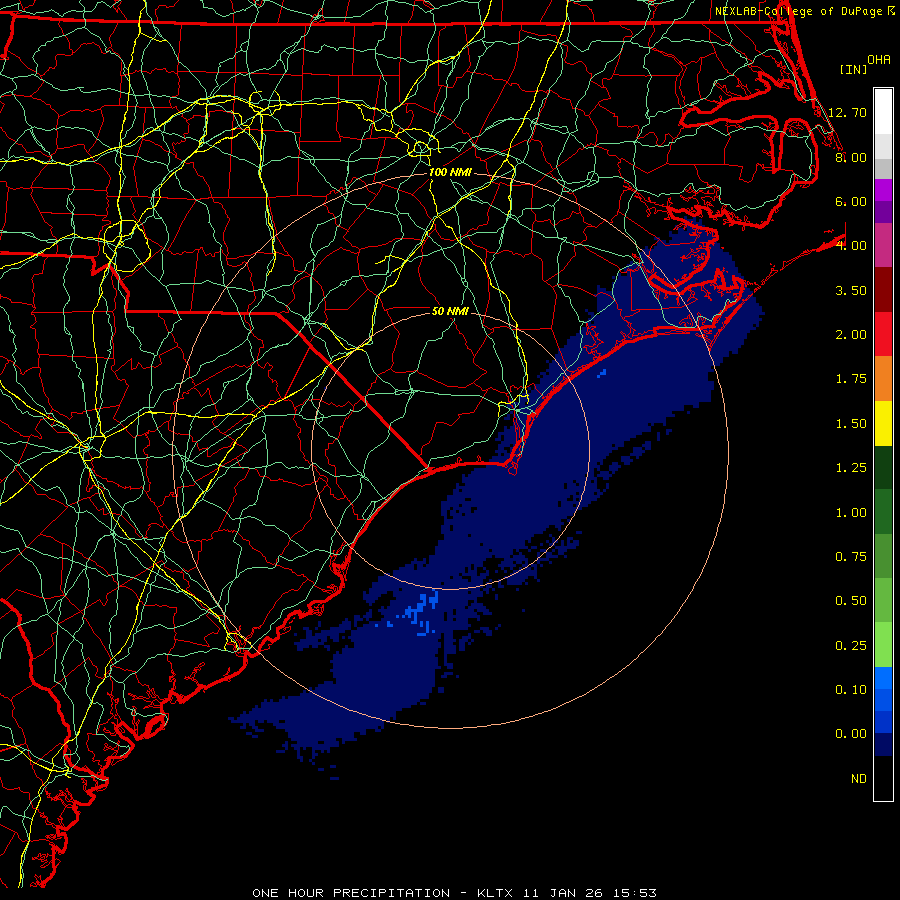Click the '8.00' legend value

pyautogui.click(x=851, y=157)
